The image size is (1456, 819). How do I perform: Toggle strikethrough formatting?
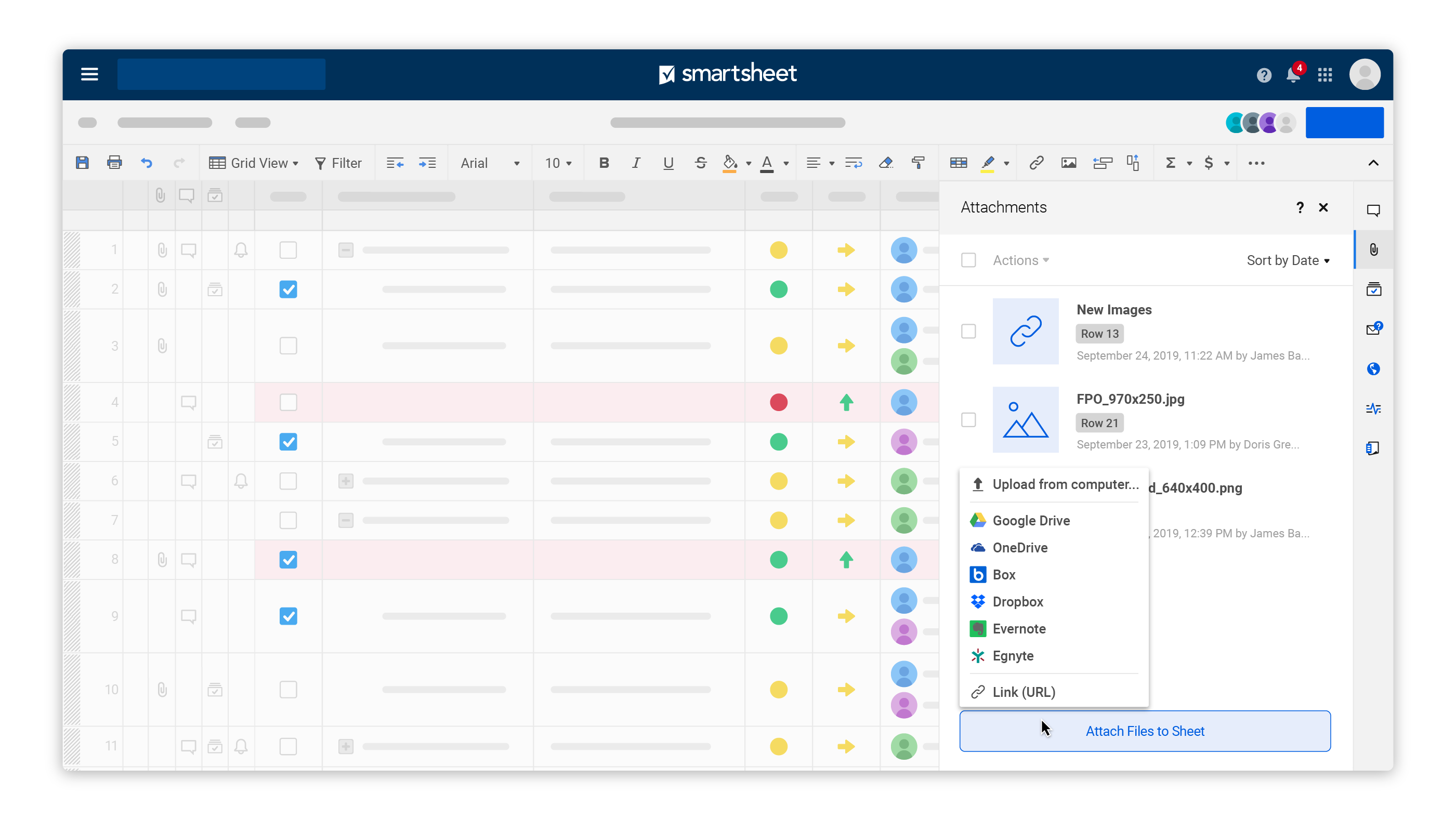click(x=700, y=163)
